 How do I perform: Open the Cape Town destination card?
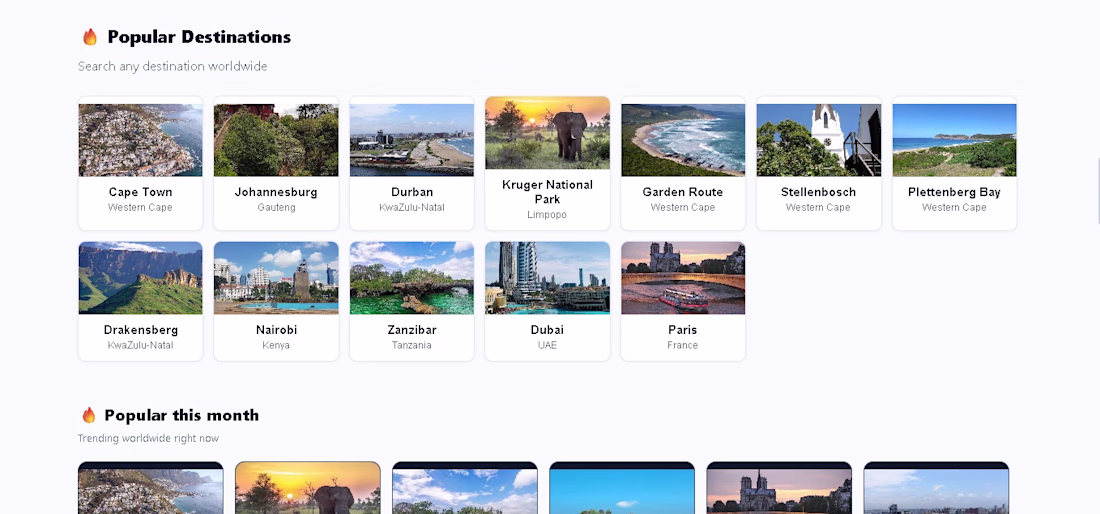pos(140,163)
